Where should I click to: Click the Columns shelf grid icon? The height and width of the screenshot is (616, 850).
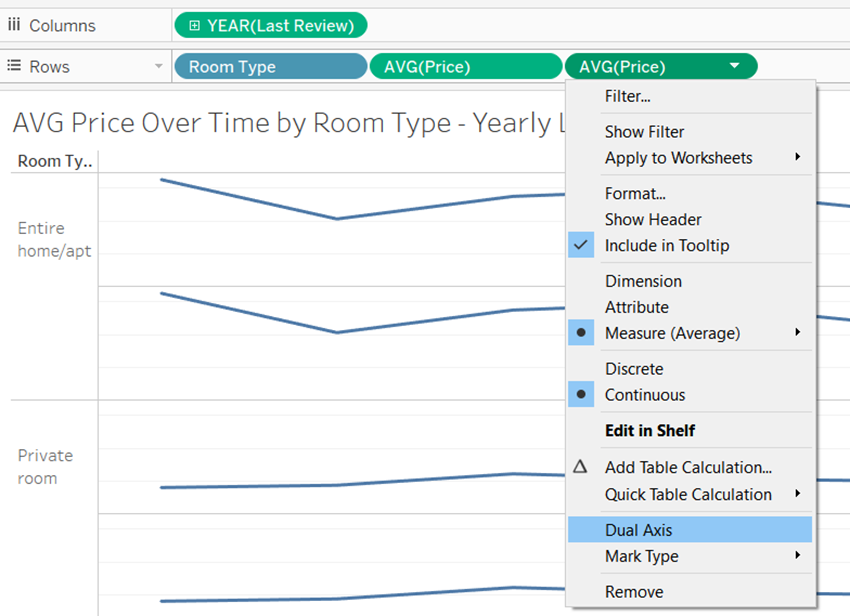tap(14, 25)
